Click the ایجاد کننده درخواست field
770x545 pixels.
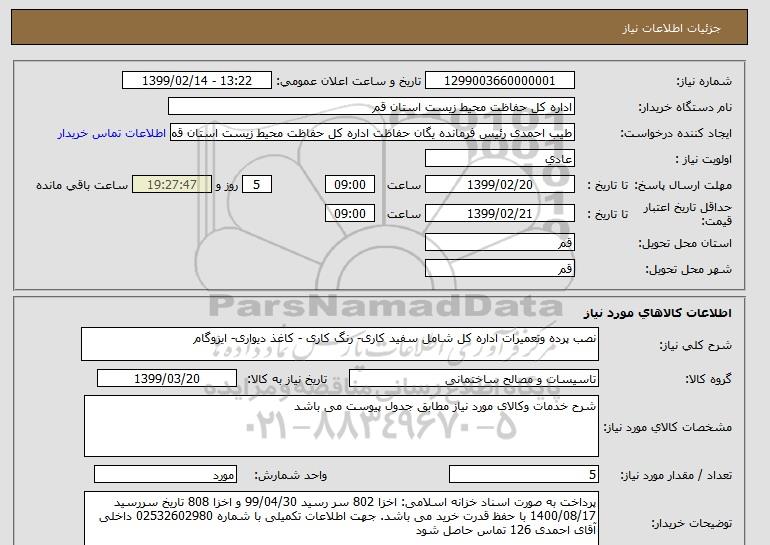tap(372, 133)
